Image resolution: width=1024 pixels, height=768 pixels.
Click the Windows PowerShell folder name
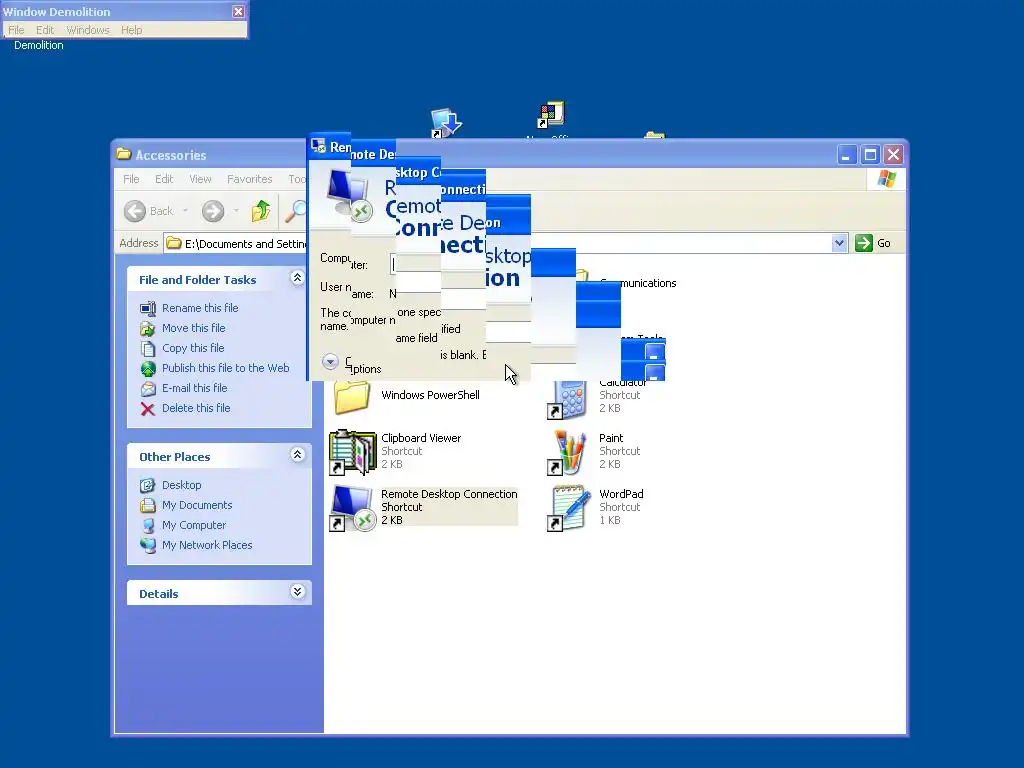[430, 395]
